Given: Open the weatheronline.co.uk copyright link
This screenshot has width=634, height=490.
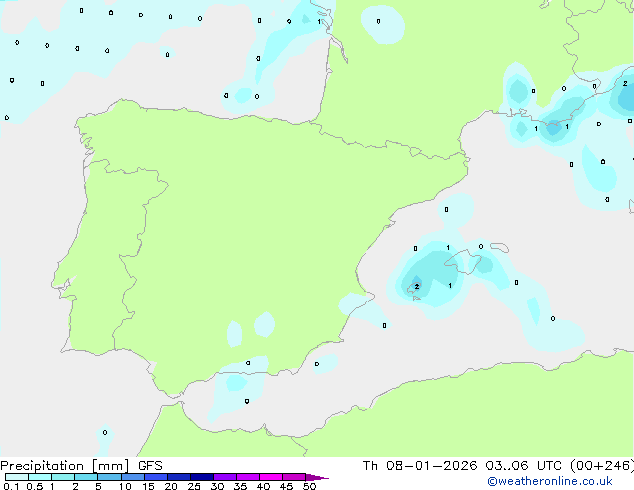Looking at the screenshot, I should coord(550,481).
